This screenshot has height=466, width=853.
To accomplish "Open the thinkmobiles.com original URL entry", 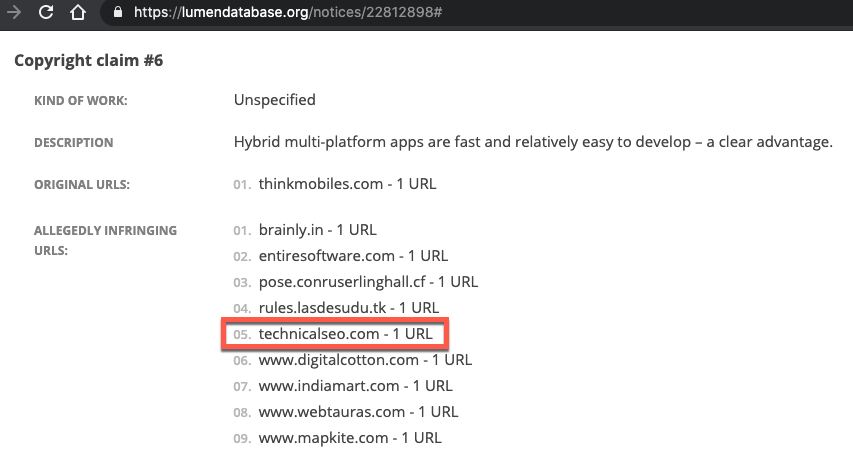I will (347, 184).
